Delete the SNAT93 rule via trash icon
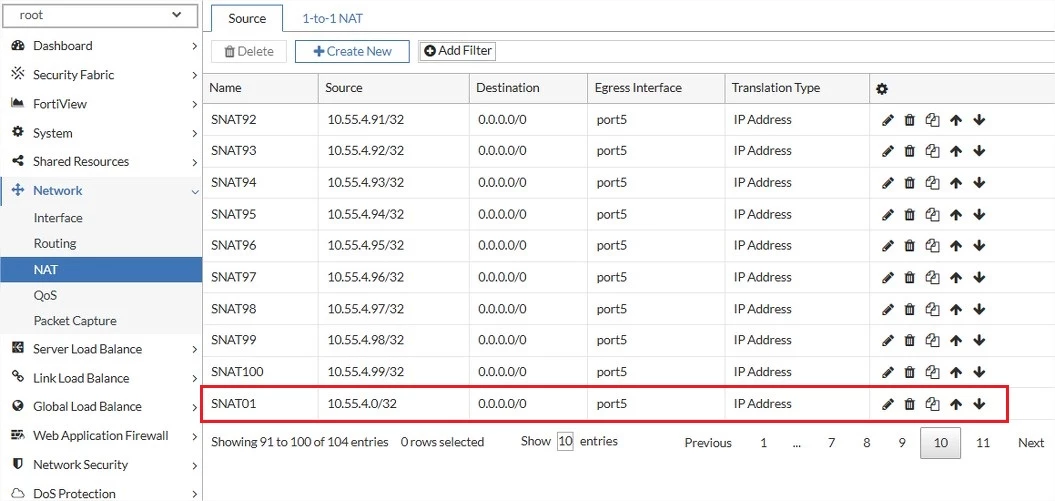This screenshot has height=501, width=1055. click(x=910, y=152)
